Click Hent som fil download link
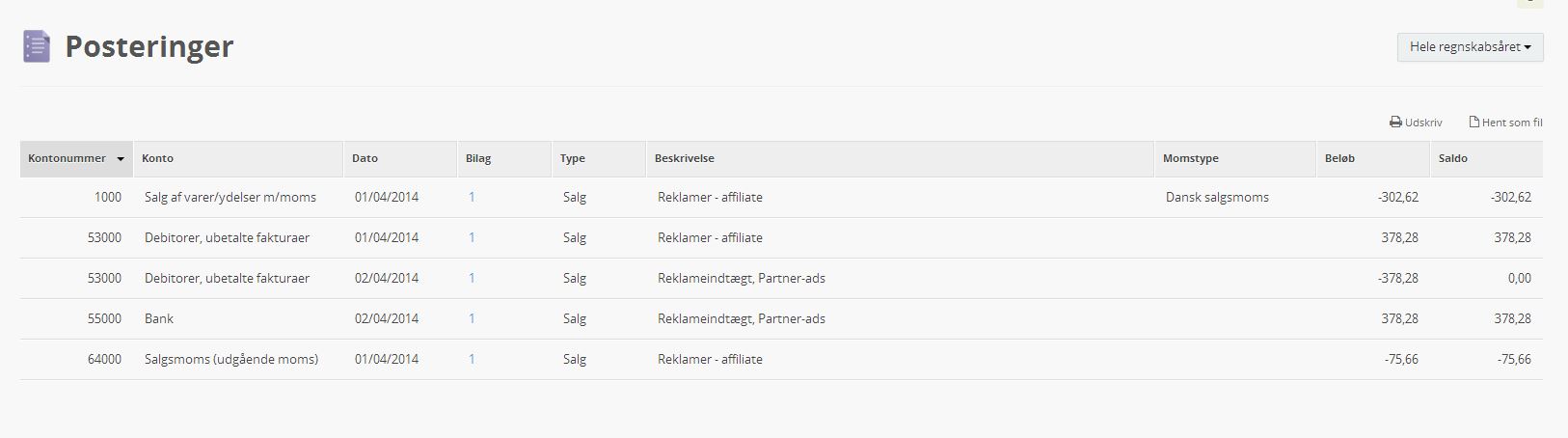 [x=1512, y=123]
